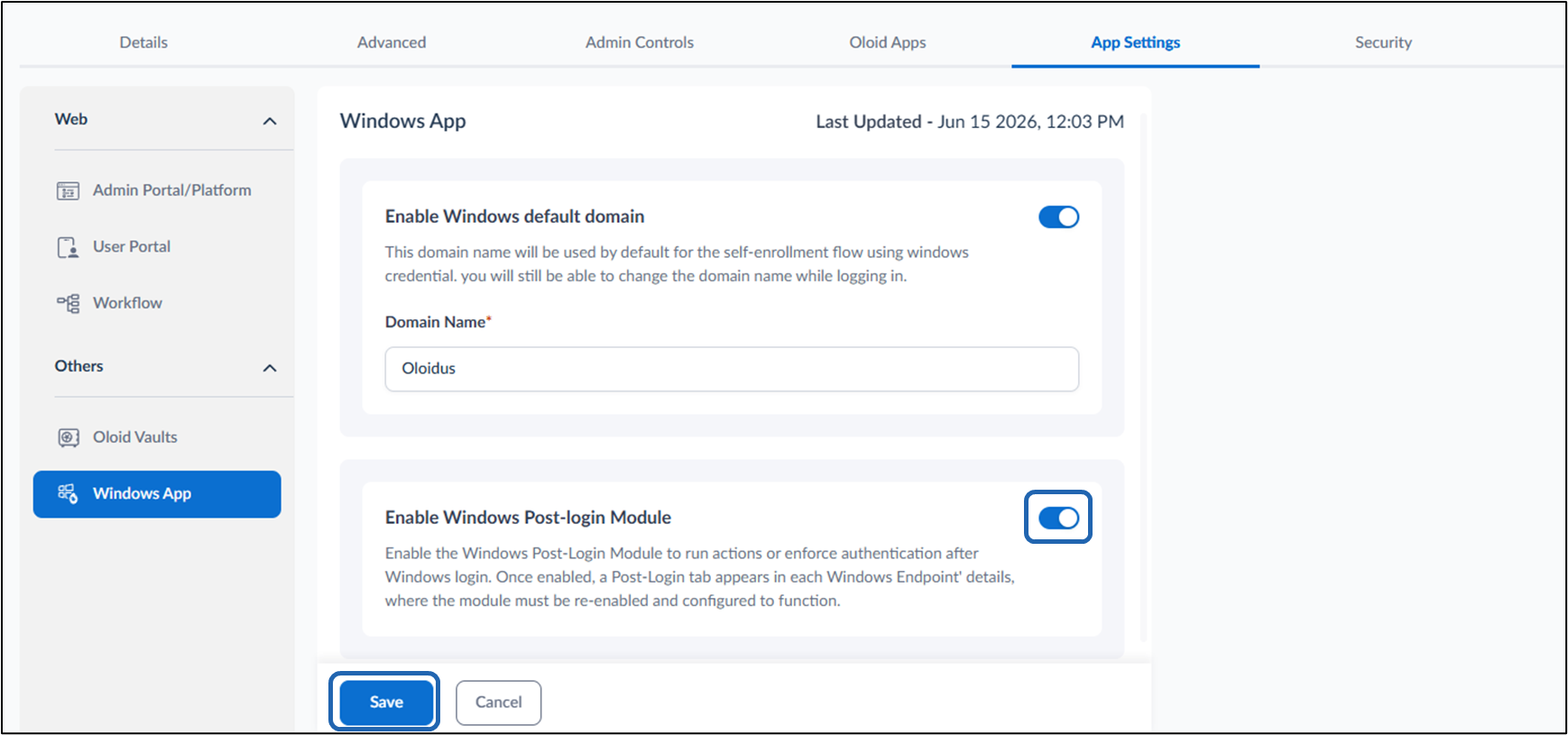
Task: Click the Post-login Module description paragraph
Action: 700,577
